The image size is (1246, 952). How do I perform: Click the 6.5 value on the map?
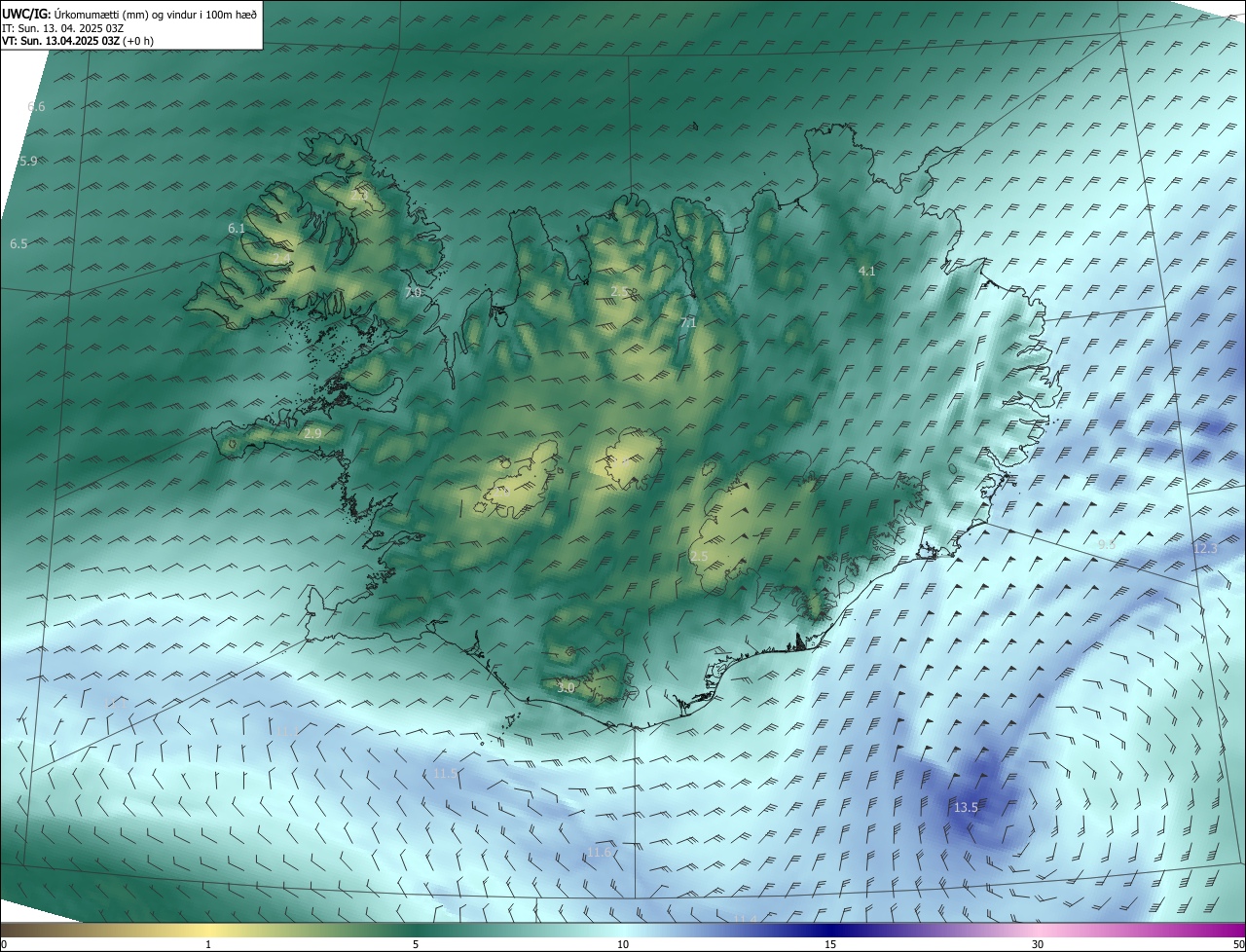[x=18, y=243]
